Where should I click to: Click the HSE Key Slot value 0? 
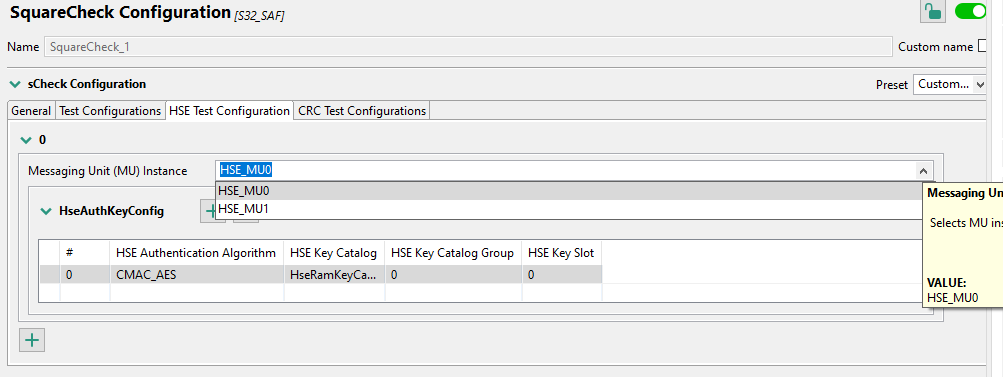pos(562,275)
